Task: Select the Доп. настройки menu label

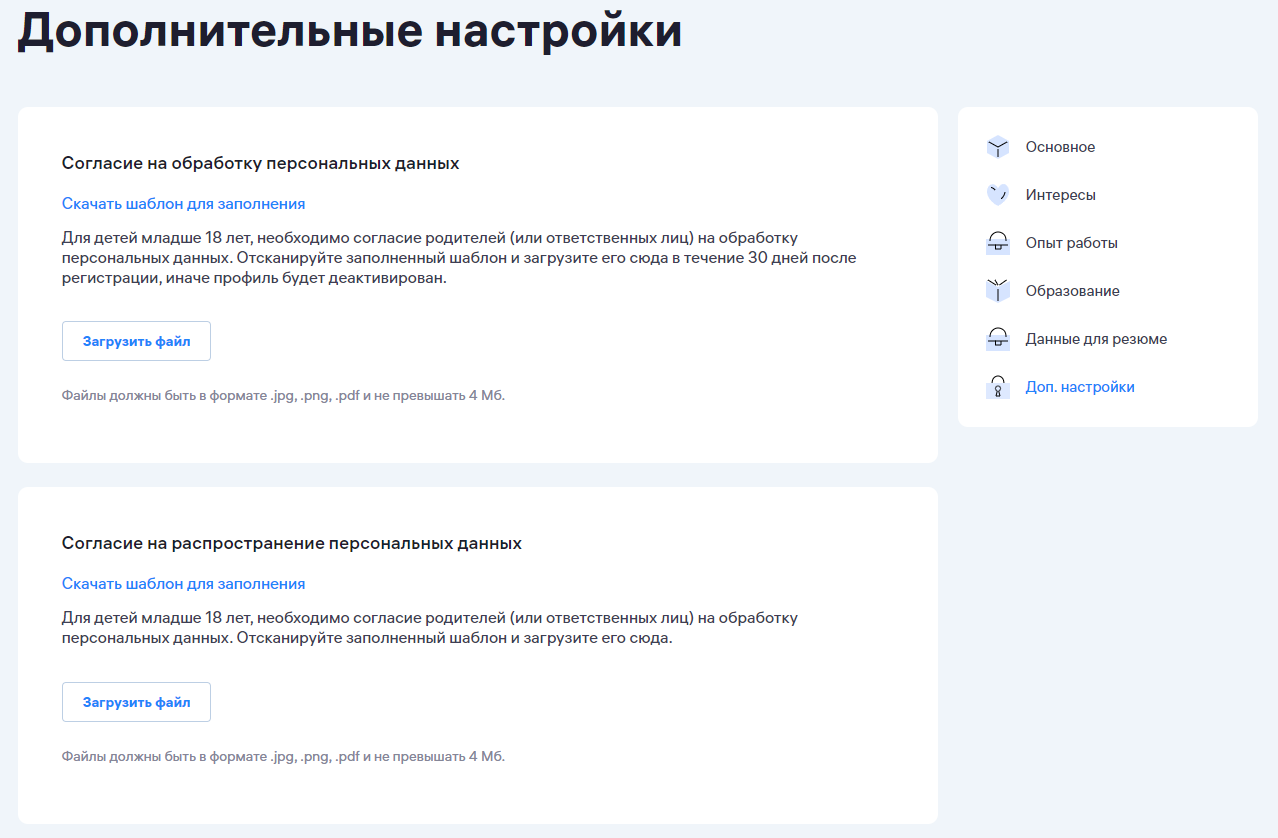Action: point(1080,387)
